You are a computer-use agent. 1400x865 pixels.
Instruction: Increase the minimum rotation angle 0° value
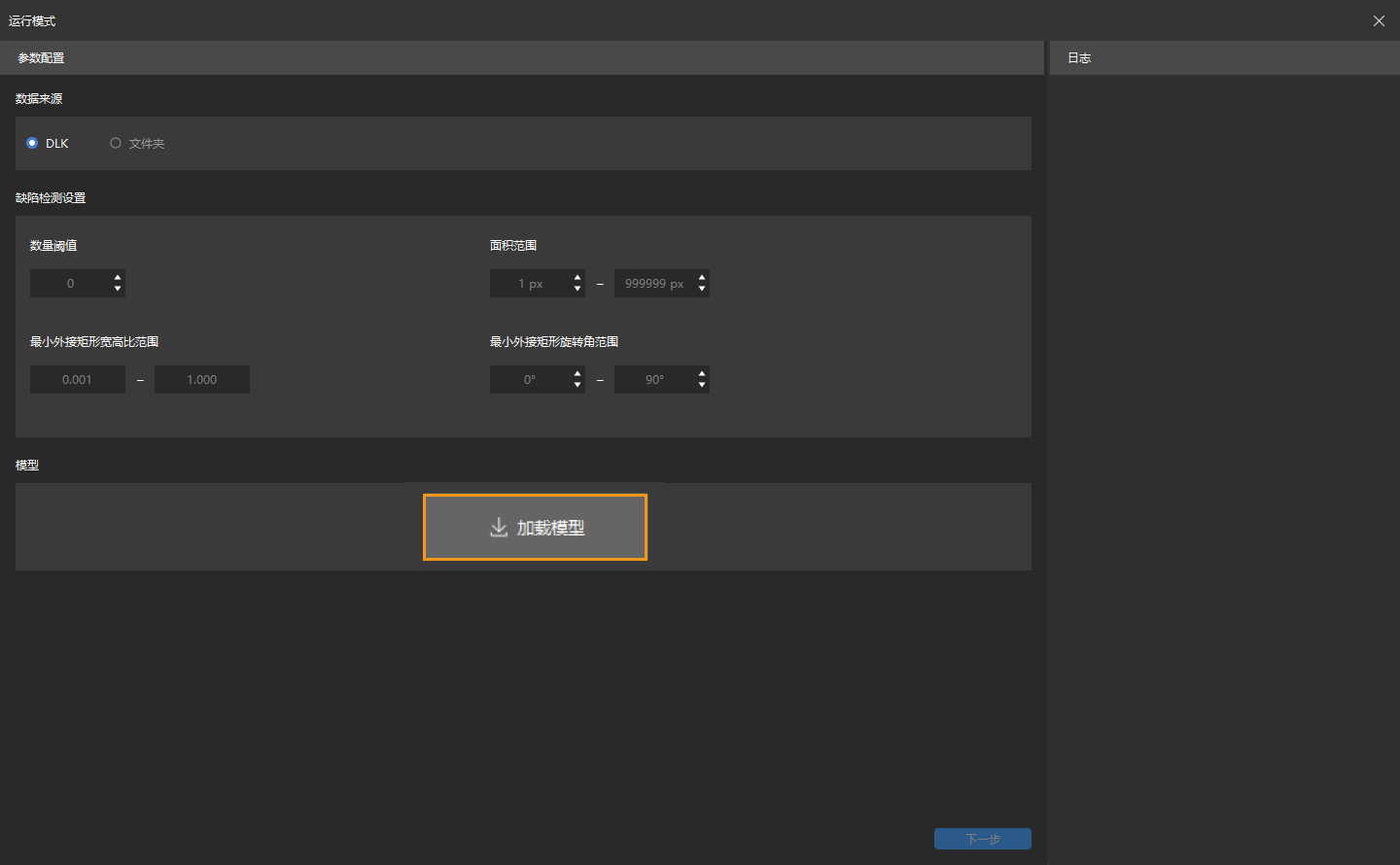[x=577, y=373]
